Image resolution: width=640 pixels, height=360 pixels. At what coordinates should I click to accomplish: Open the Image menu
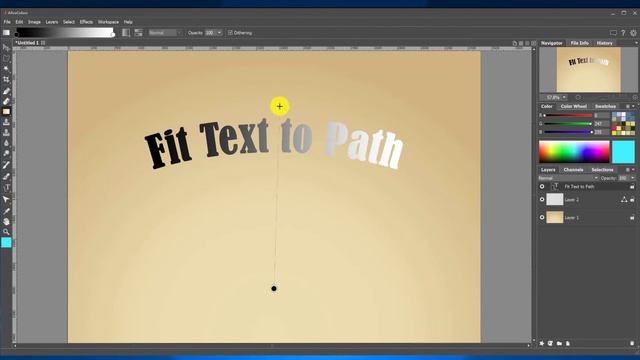pos(34,22)
